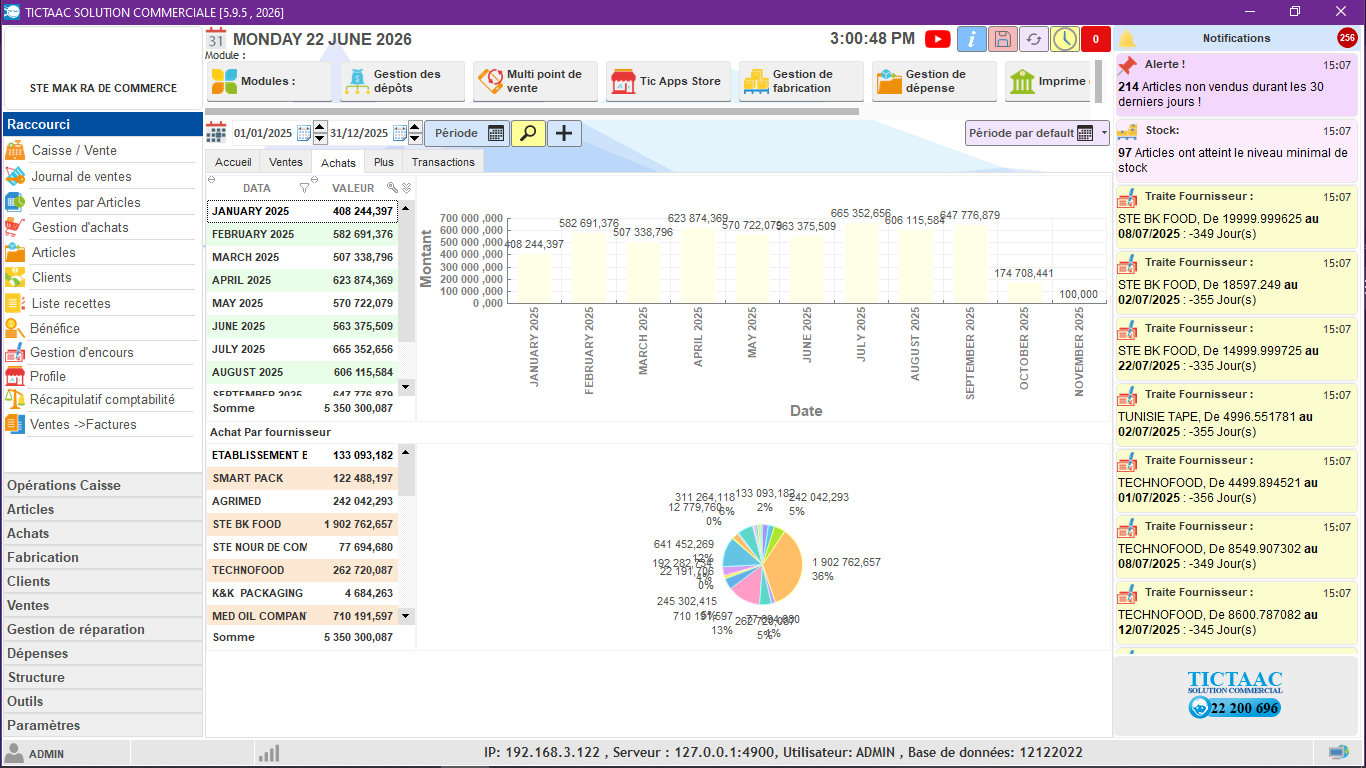The height and width of the screenshot is (768, 1366).
Task: Click the start date field 01/01/2025
Action: click(263, 133)
